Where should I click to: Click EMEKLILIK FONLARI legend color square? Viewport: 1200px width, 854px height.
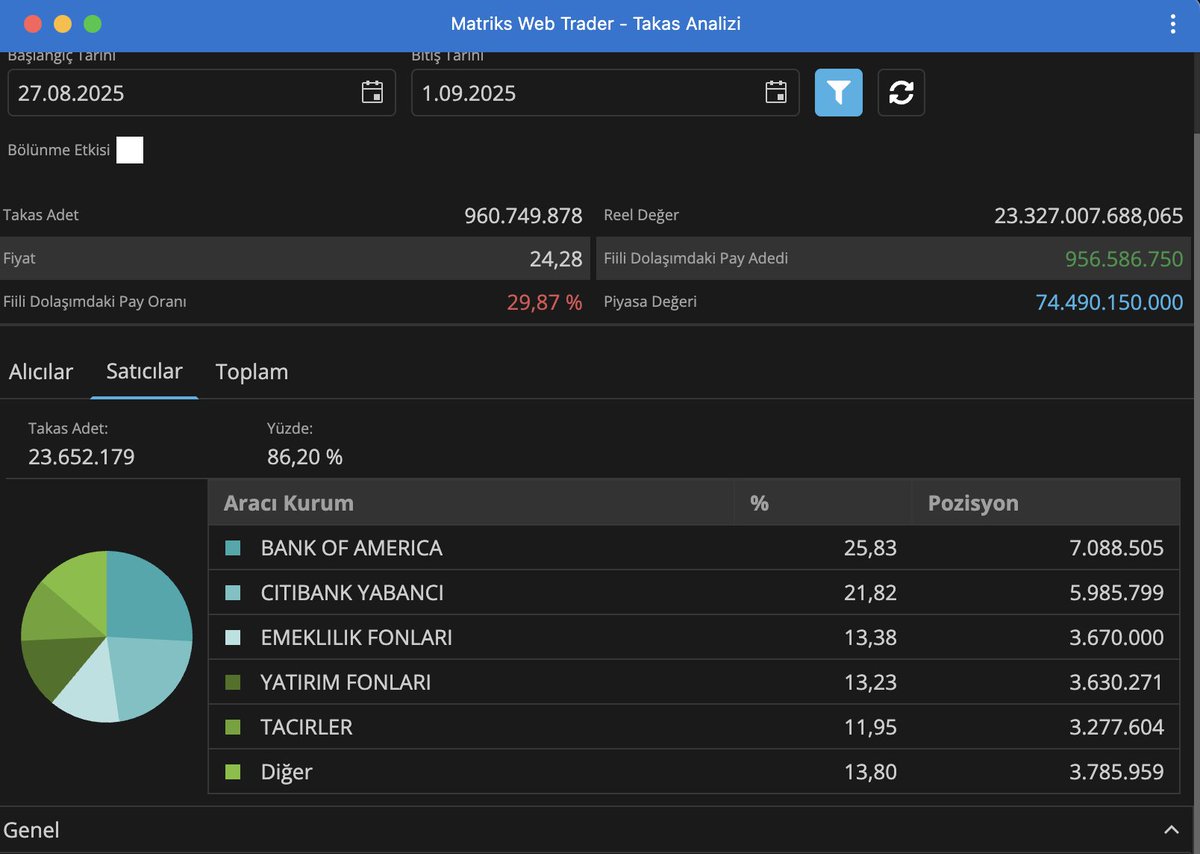pos(233,637)
